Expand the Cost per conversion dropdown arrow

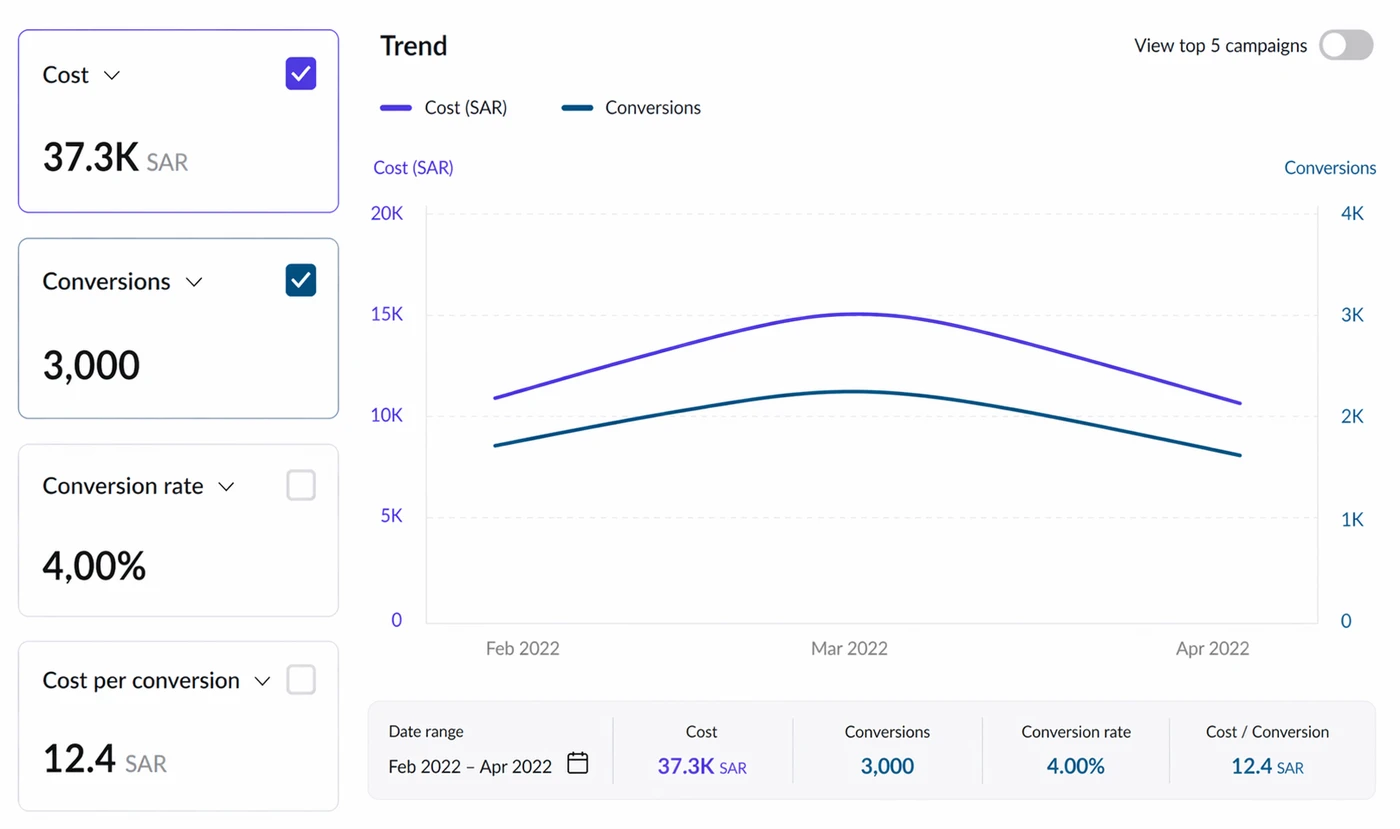[x=262, y=681]
